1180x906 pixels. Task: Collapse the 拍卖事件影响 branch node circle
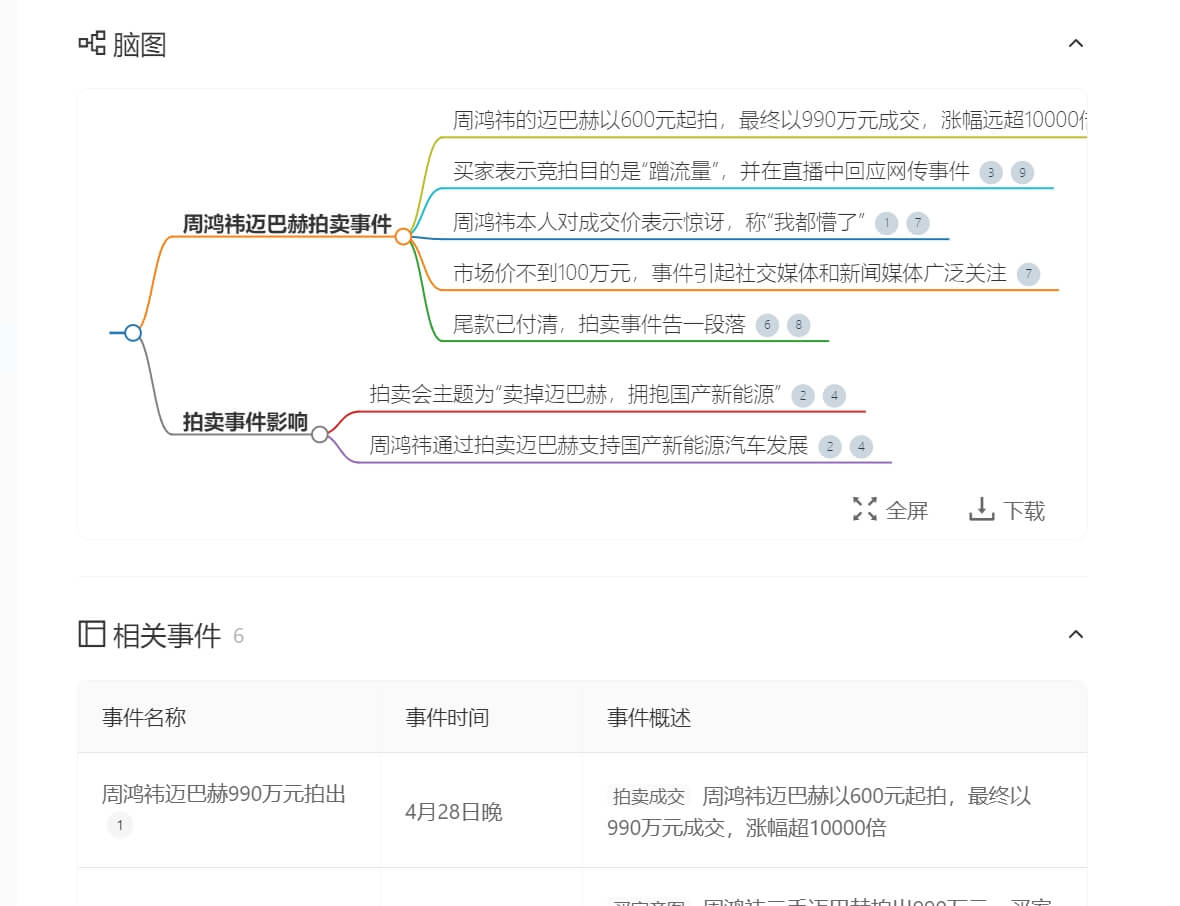(319, 434)
